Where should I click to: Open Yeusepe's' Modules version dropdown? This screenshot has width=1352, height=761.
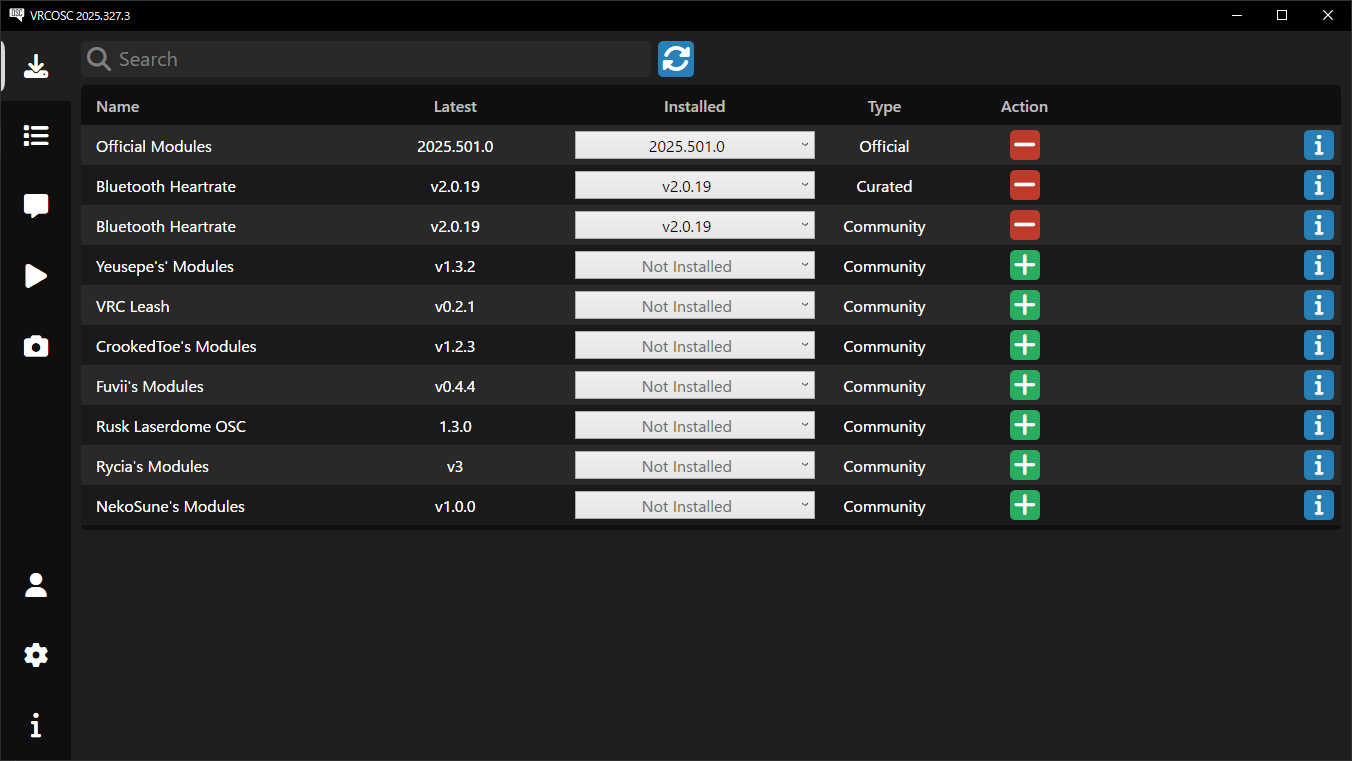tap(694, 266)
